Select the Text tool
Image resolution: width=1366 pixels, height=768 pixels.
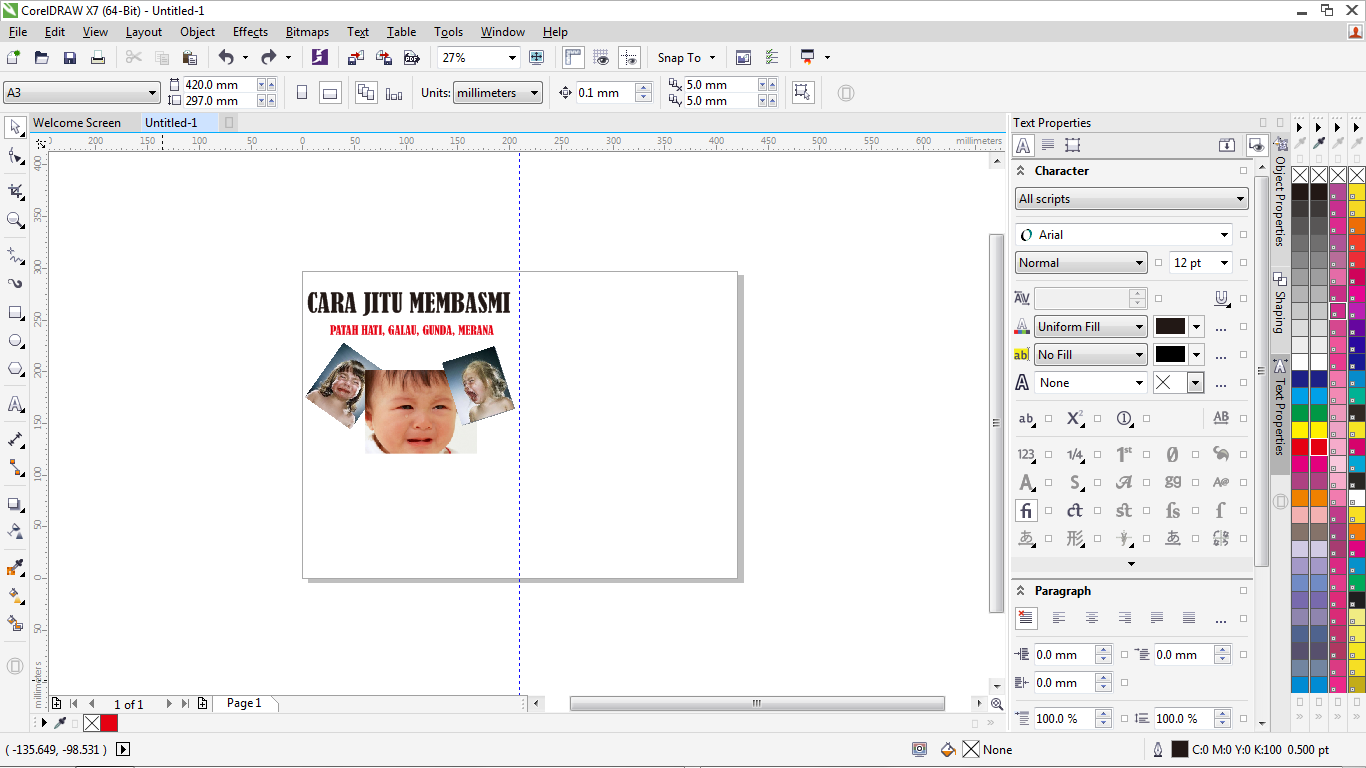tap(15, 405)
